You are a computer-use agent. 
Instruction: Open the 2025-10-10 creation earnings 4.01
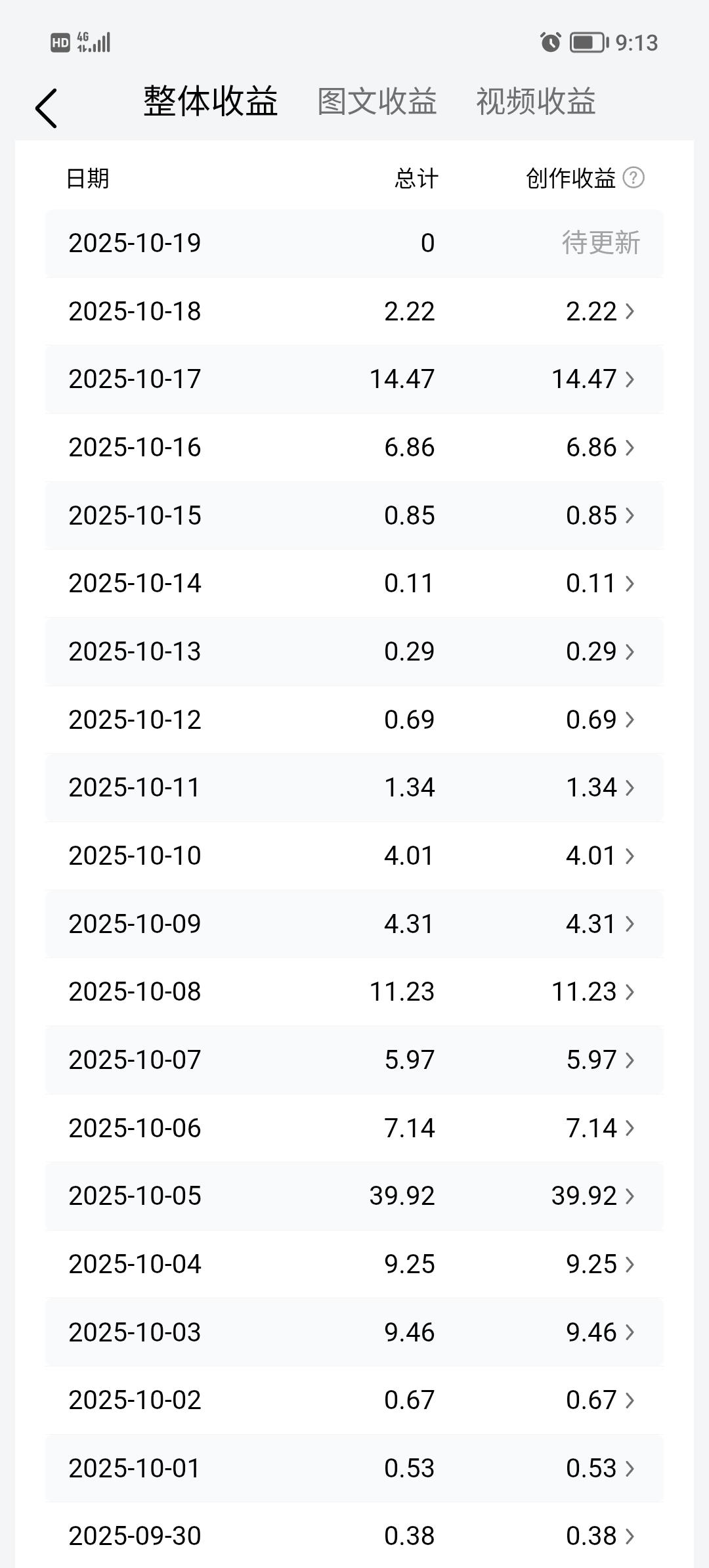[591, 856]
